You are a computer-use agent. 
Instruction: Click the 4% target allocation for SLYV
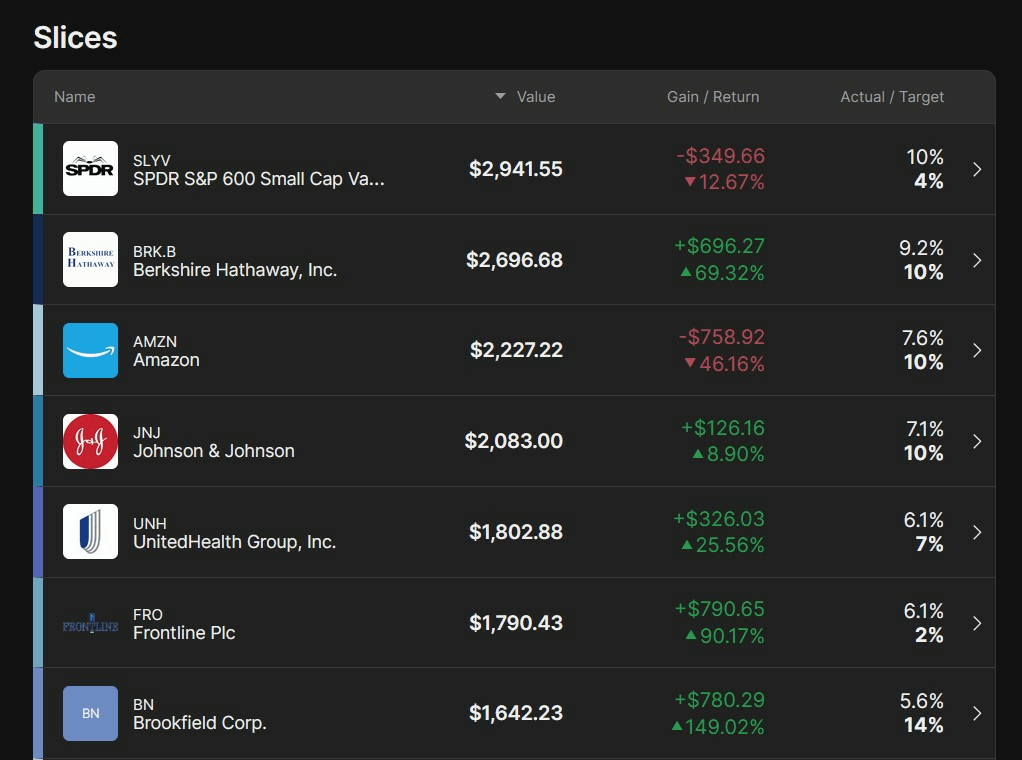[929, 181]
